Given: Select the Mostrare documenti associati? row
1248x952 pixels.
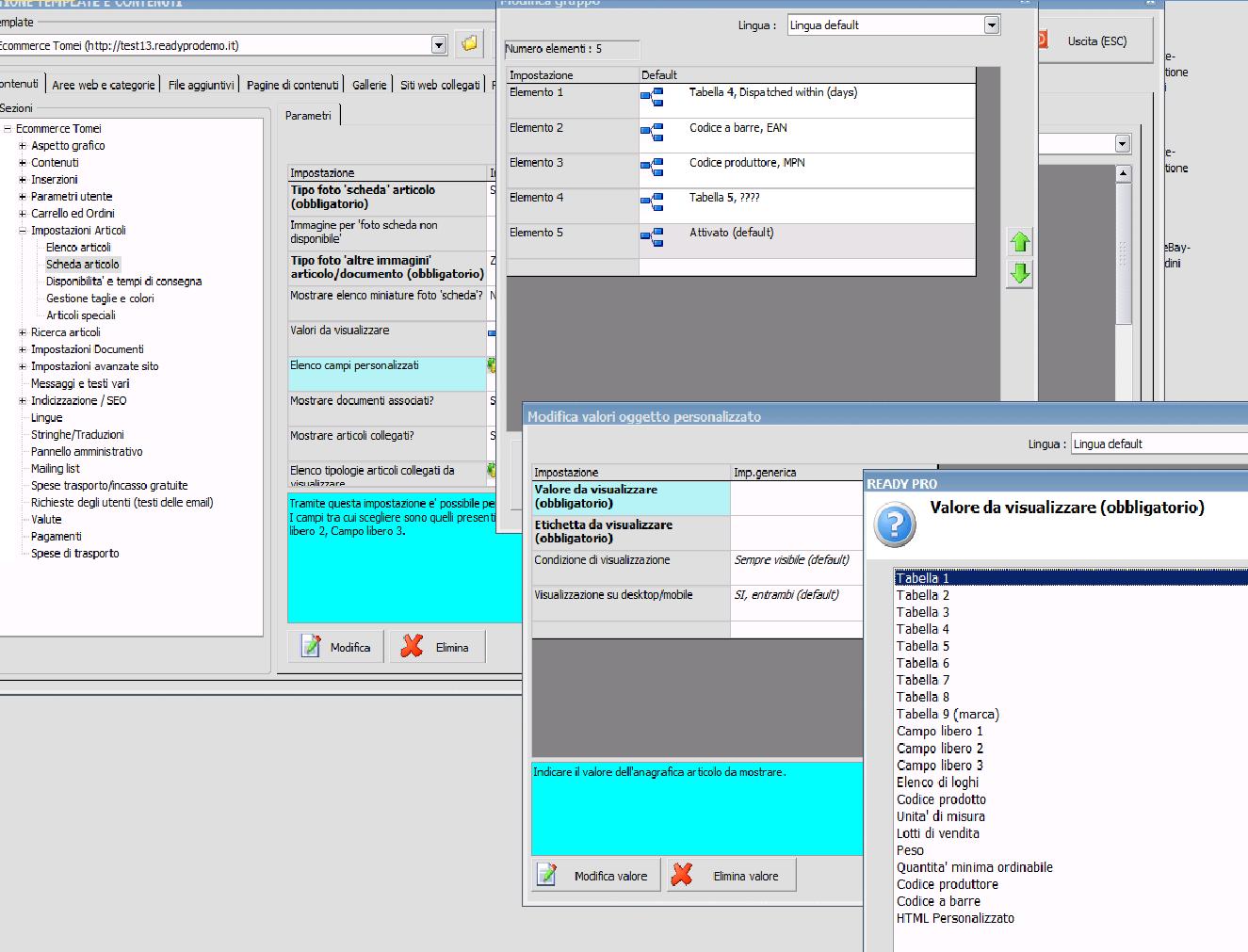Looking at the screenshot, I should 387,409.
